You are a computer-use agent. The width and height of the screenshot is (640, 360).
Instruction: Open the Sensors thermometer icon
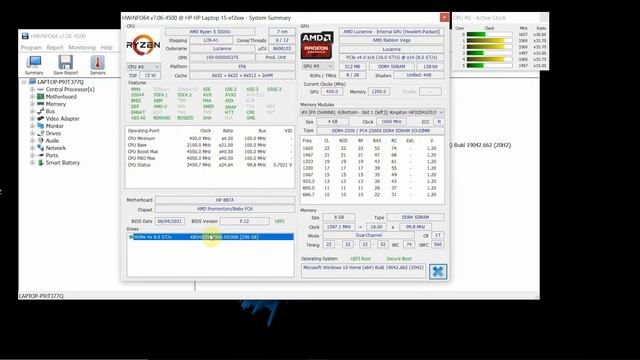click(x=98, y=64)
